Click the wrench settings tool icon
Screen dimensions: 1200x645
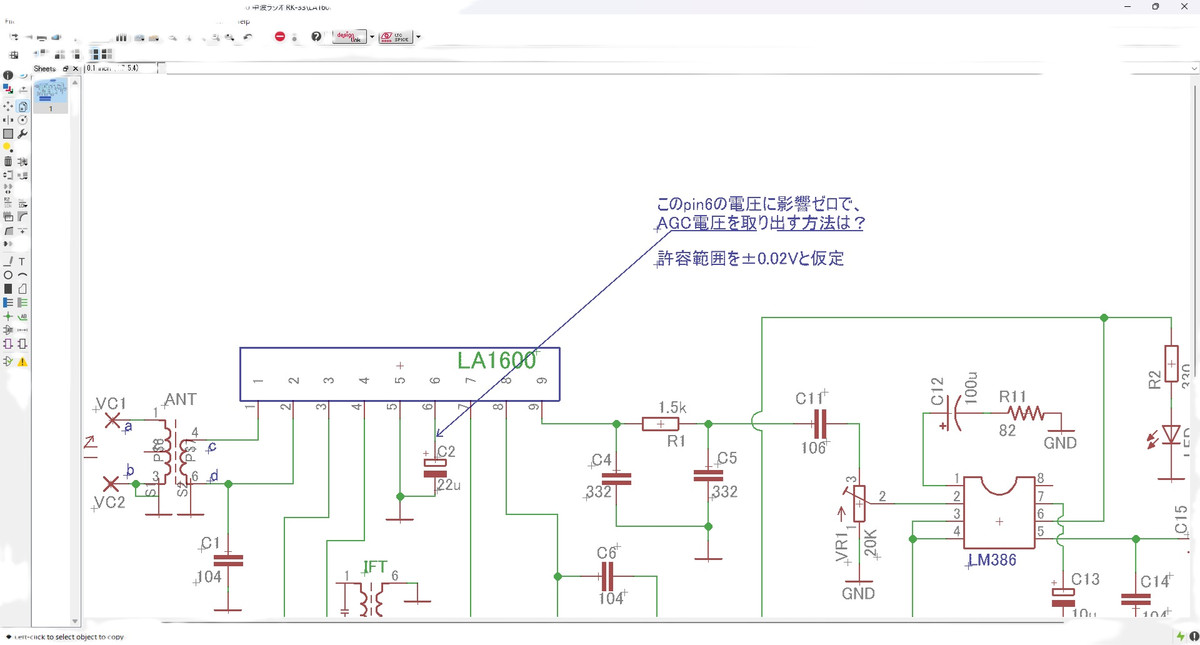coord(22,133)
